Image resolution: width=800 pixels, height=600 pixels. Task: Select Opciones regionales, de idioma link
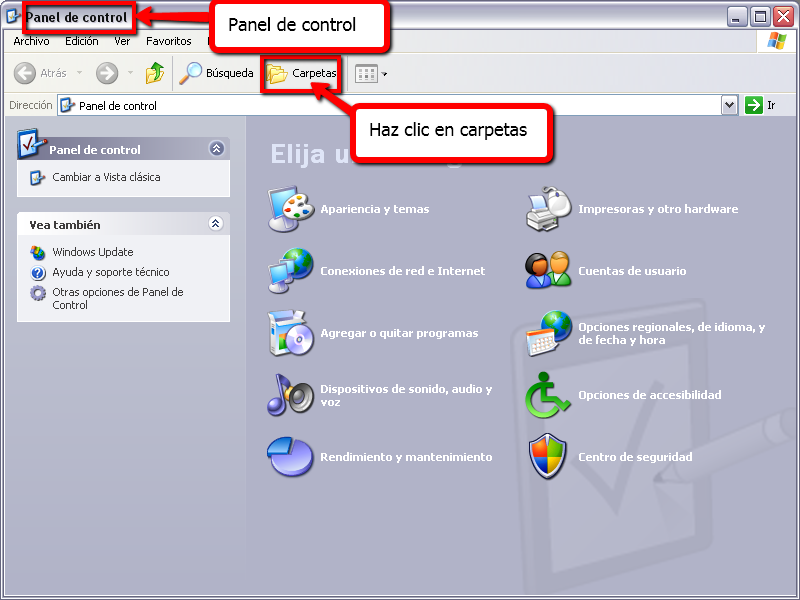point(671,333)
